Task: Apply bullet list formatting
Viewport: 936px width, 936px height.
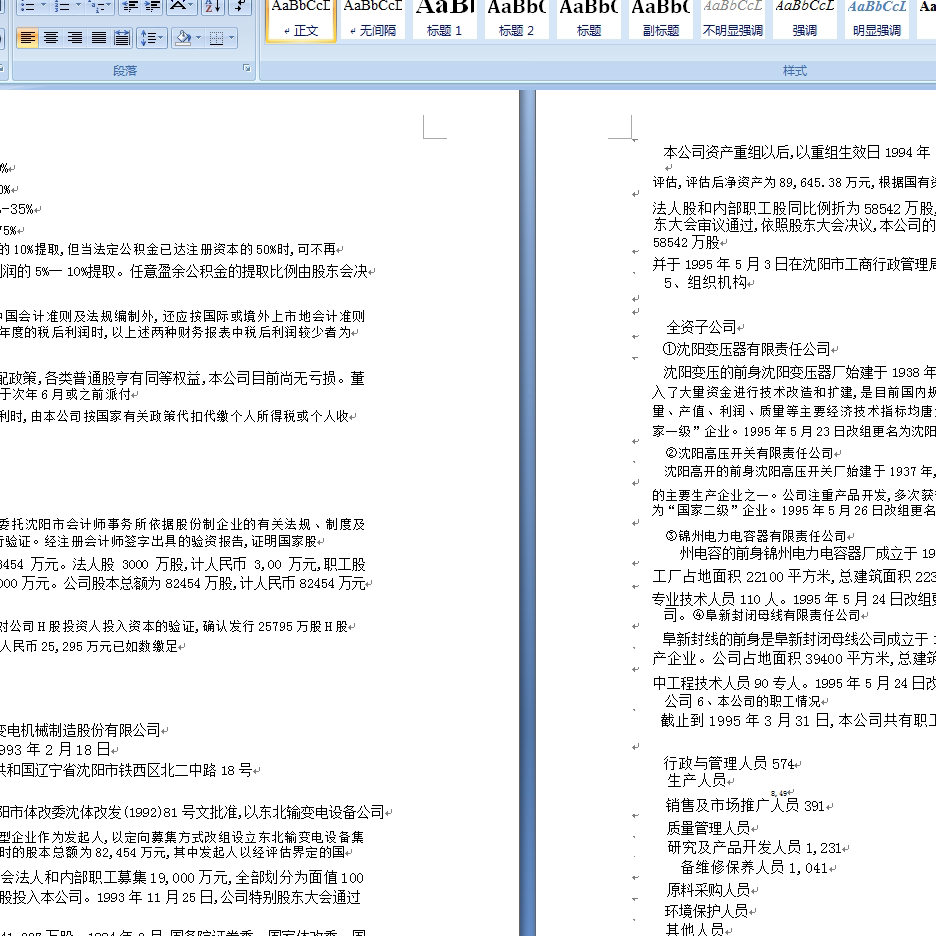Action: coord(27,6)
